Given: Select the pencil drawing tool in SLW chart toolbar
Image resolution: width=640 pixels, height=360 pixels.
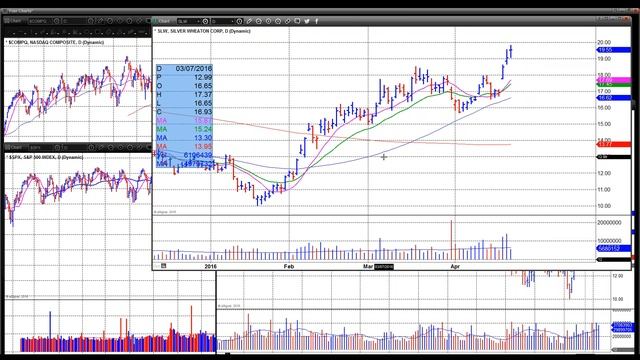Looking at the screenshot, I should pyautogui.click(x=249, y=21).
